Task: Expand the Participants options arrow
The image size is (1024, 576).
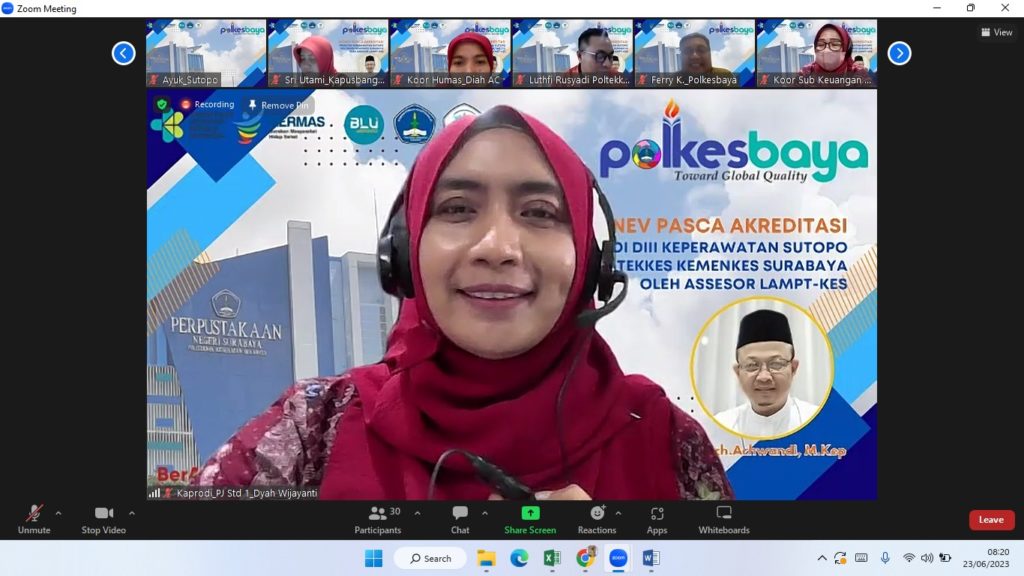Action: coord(417,513)
